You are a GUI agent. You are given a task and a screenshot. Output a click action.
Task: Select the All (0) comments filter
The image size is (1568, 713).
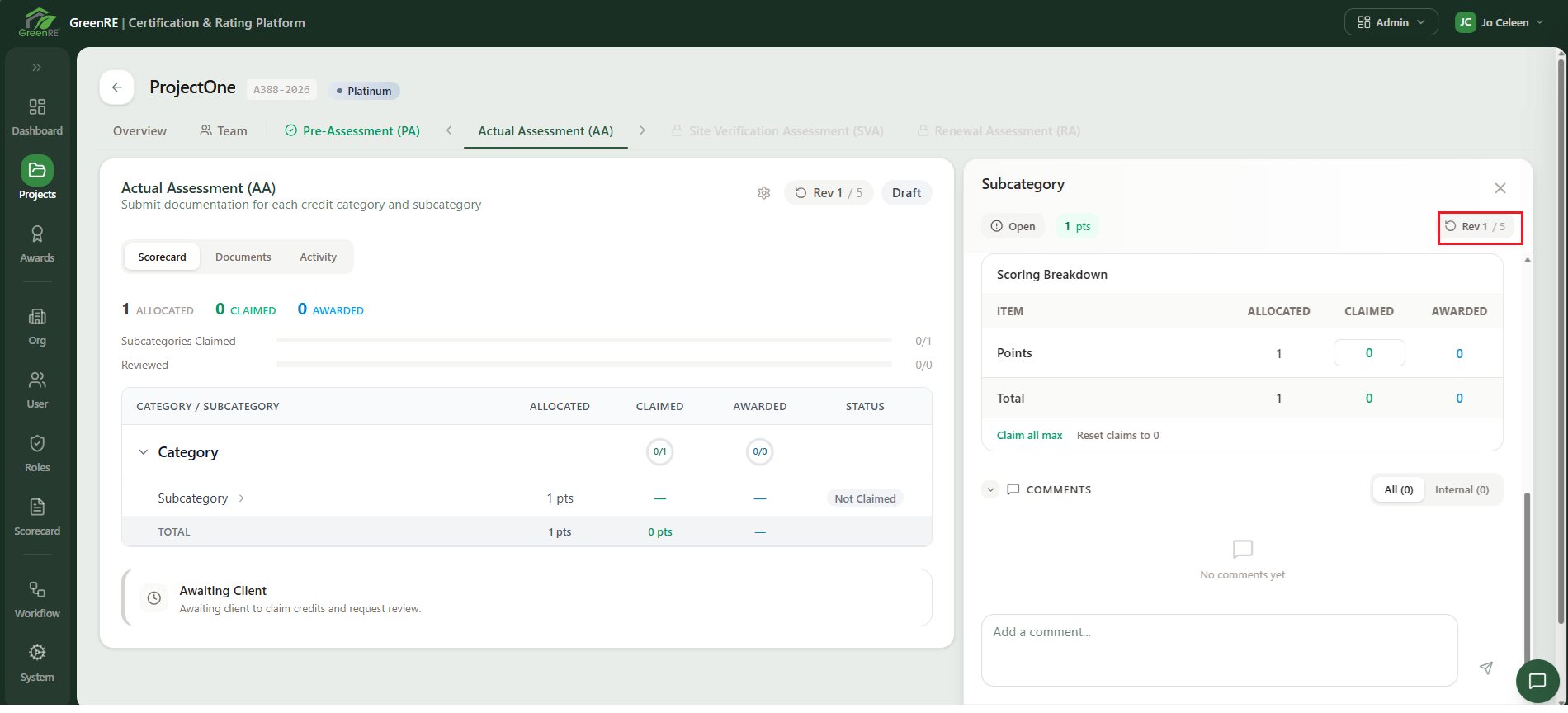[x=1398, y=489]
